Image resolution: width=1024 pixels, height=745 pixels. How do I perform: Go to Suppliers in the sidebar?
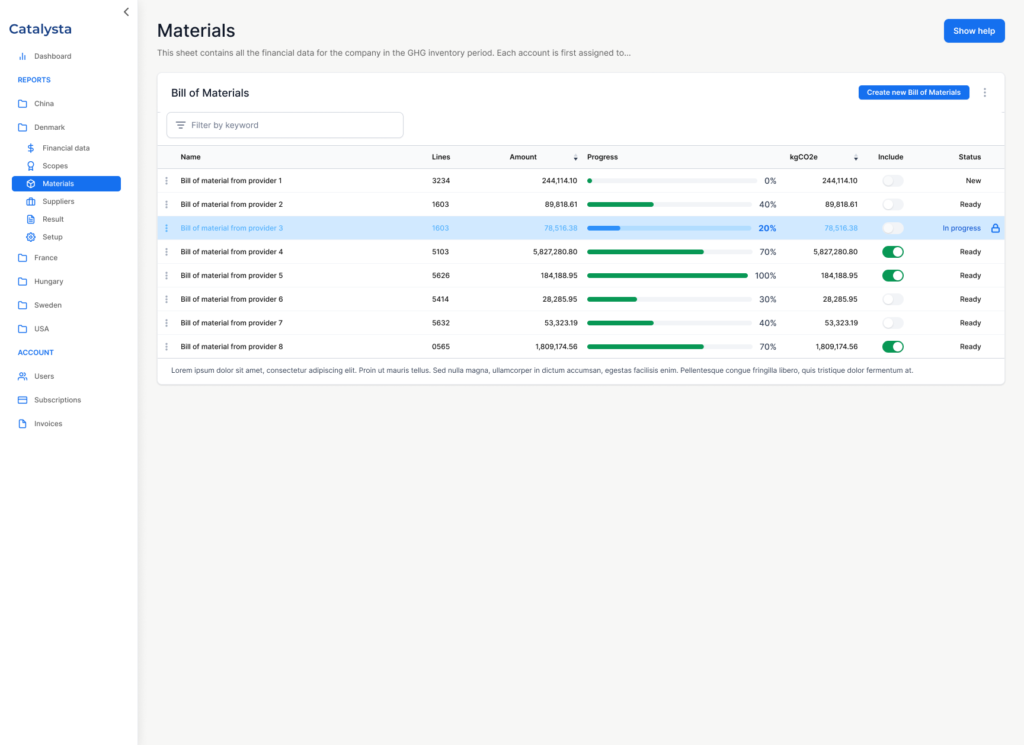pyautogui.click(x=58, y=201)
